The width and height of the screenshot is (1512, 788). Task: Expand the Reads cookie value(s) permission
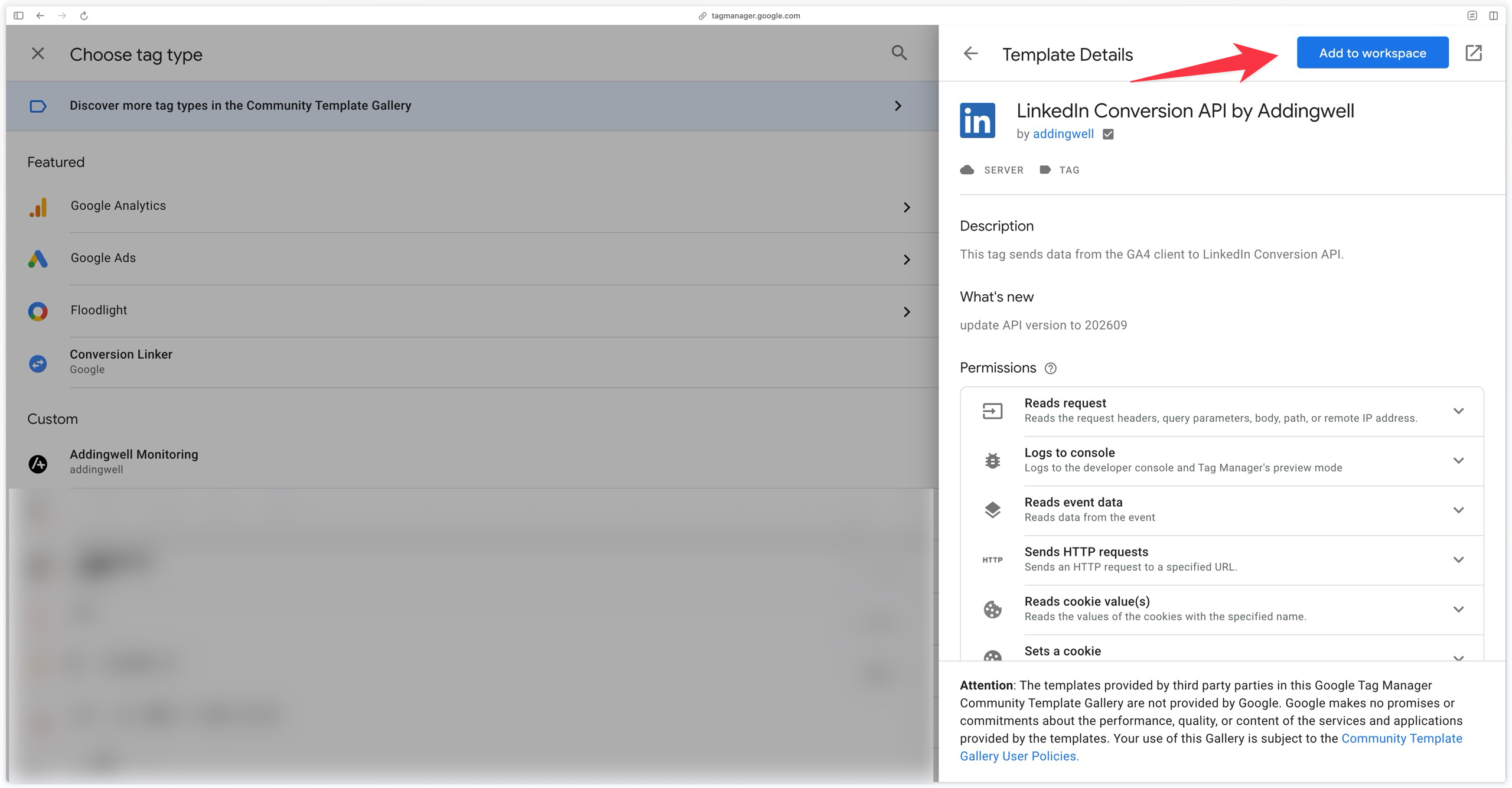click(x=1458, y=610)
